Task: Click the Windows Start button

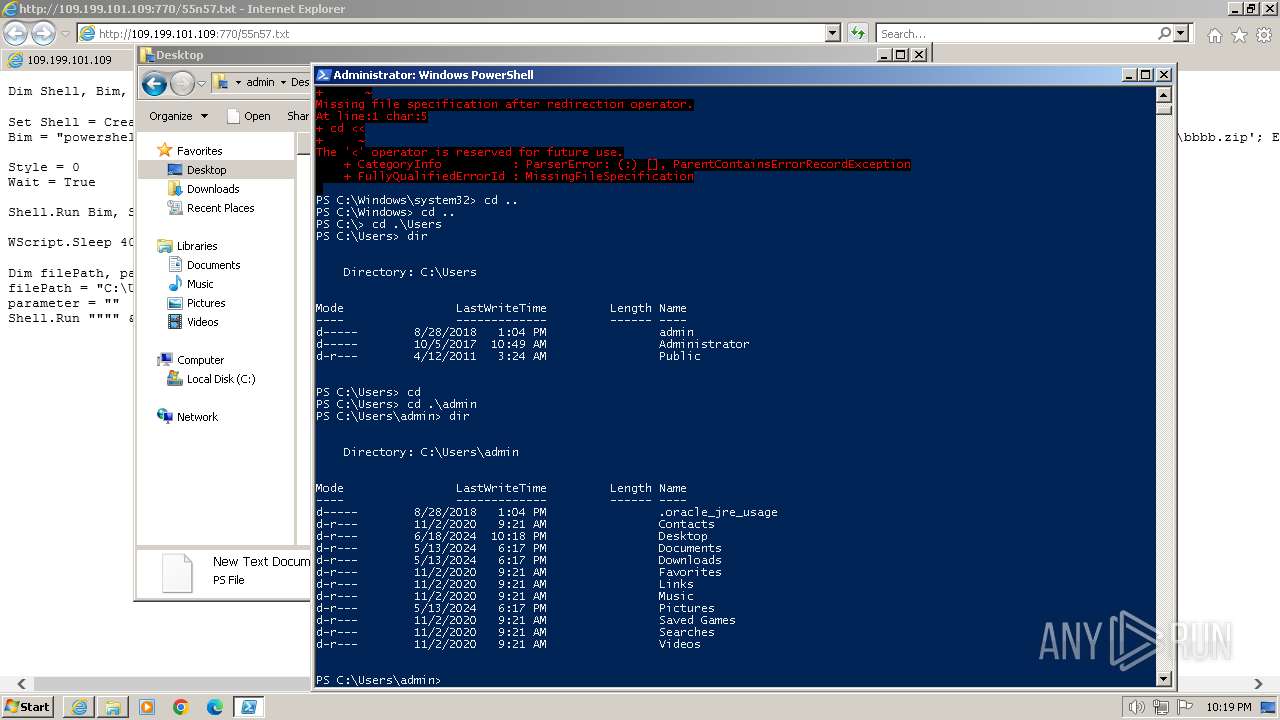Action: click(x=28, y=707)
